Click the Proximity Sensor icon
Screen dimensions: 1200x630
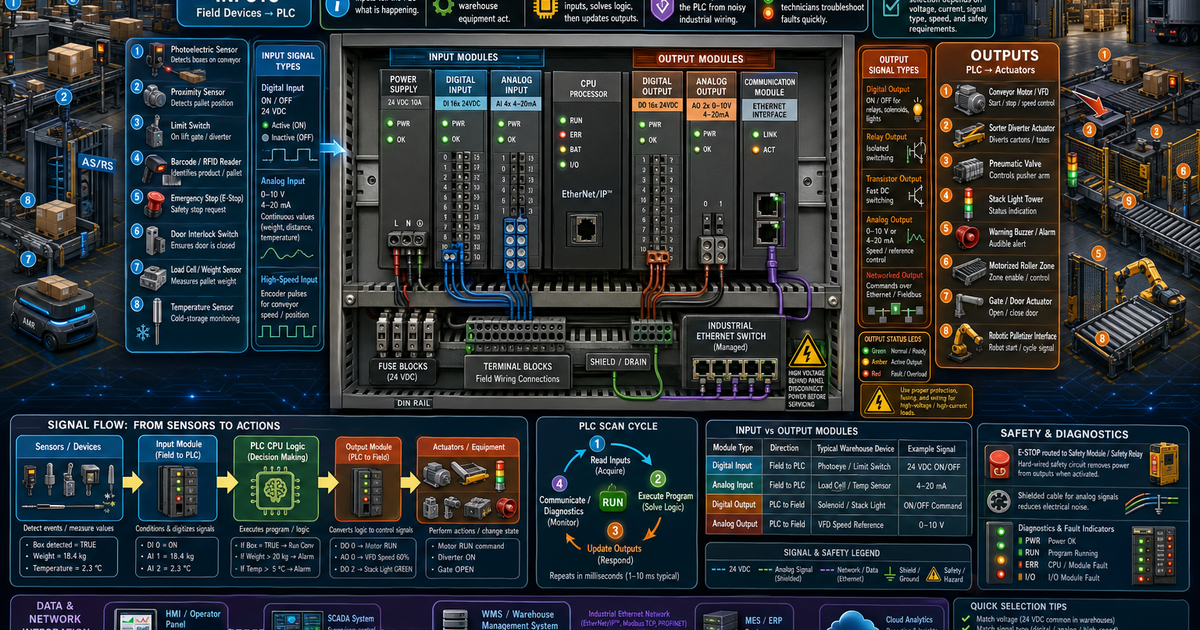click(156, 96)
